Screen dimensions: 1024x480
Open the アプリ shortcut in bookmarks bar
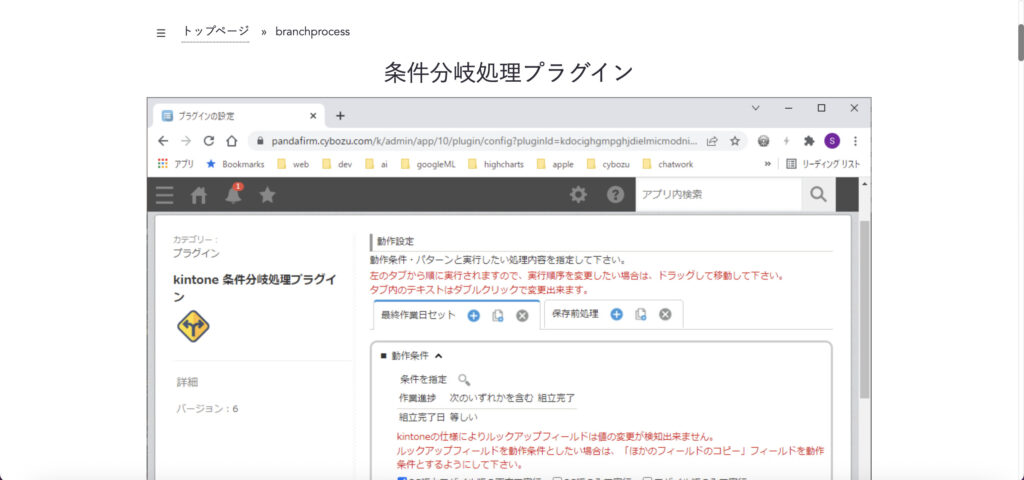coord(176,165)
